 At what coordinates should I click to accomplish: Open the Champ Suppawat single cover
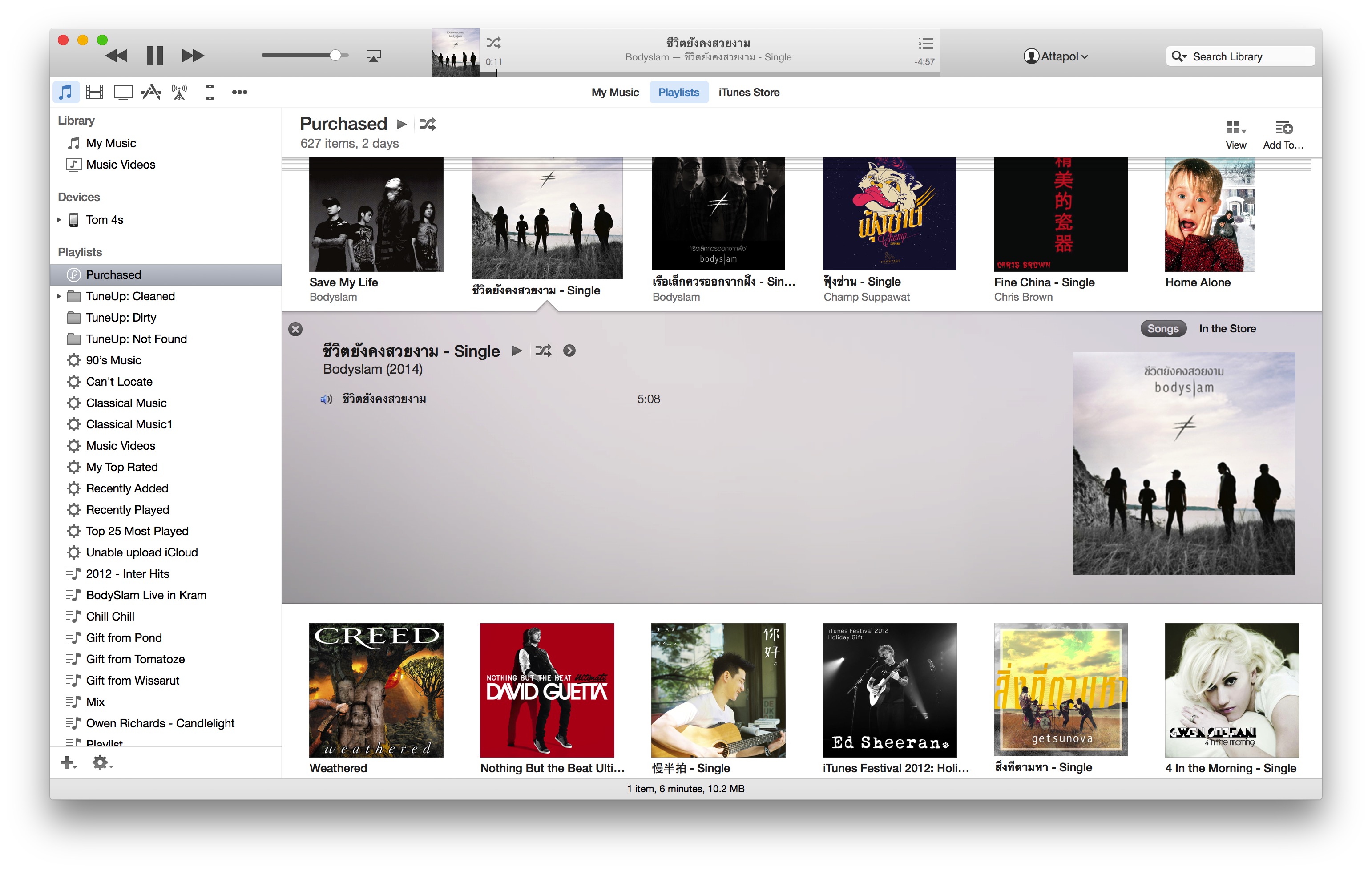889,214
